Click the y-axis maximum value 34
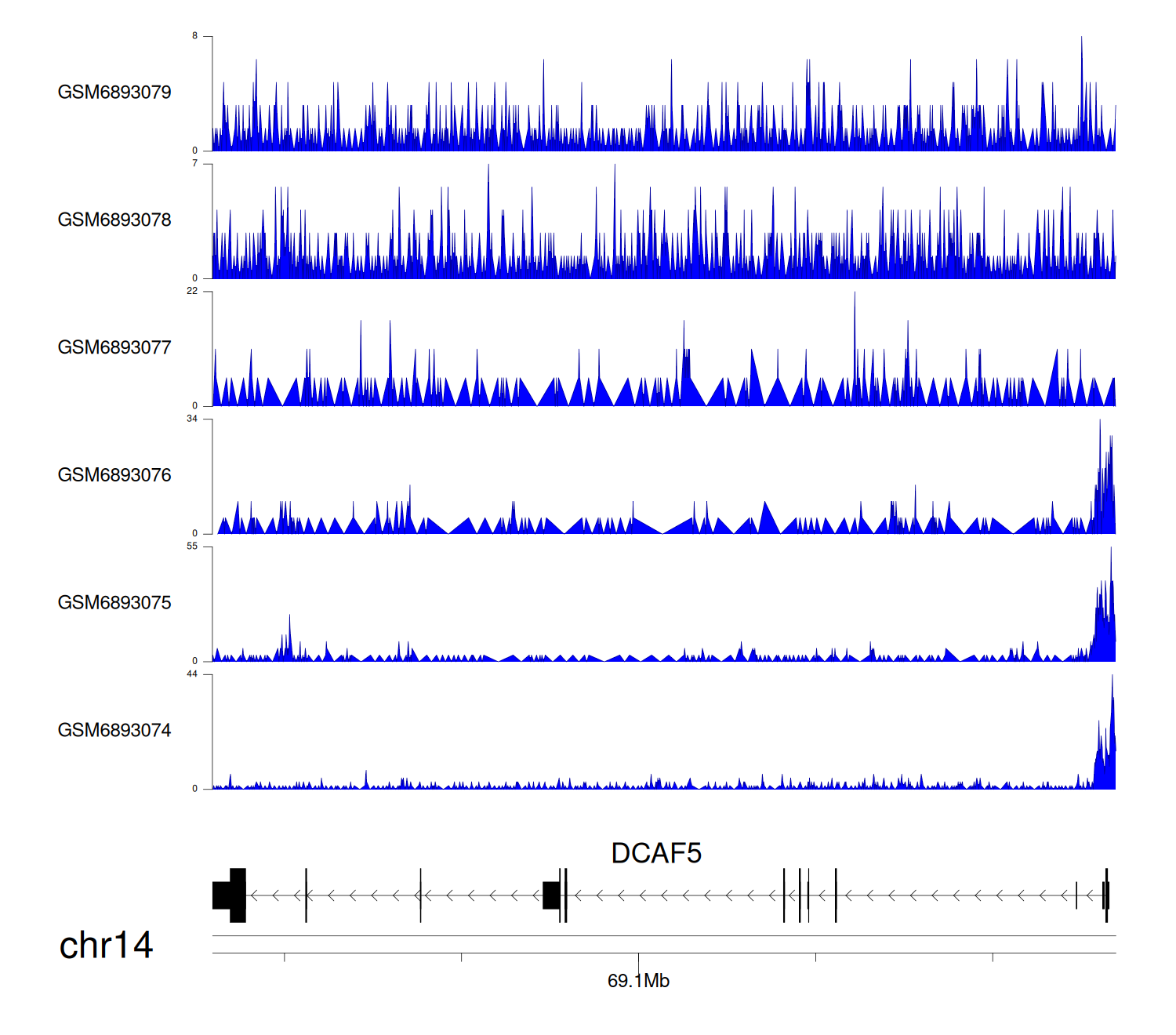 [x=192, y=419]
